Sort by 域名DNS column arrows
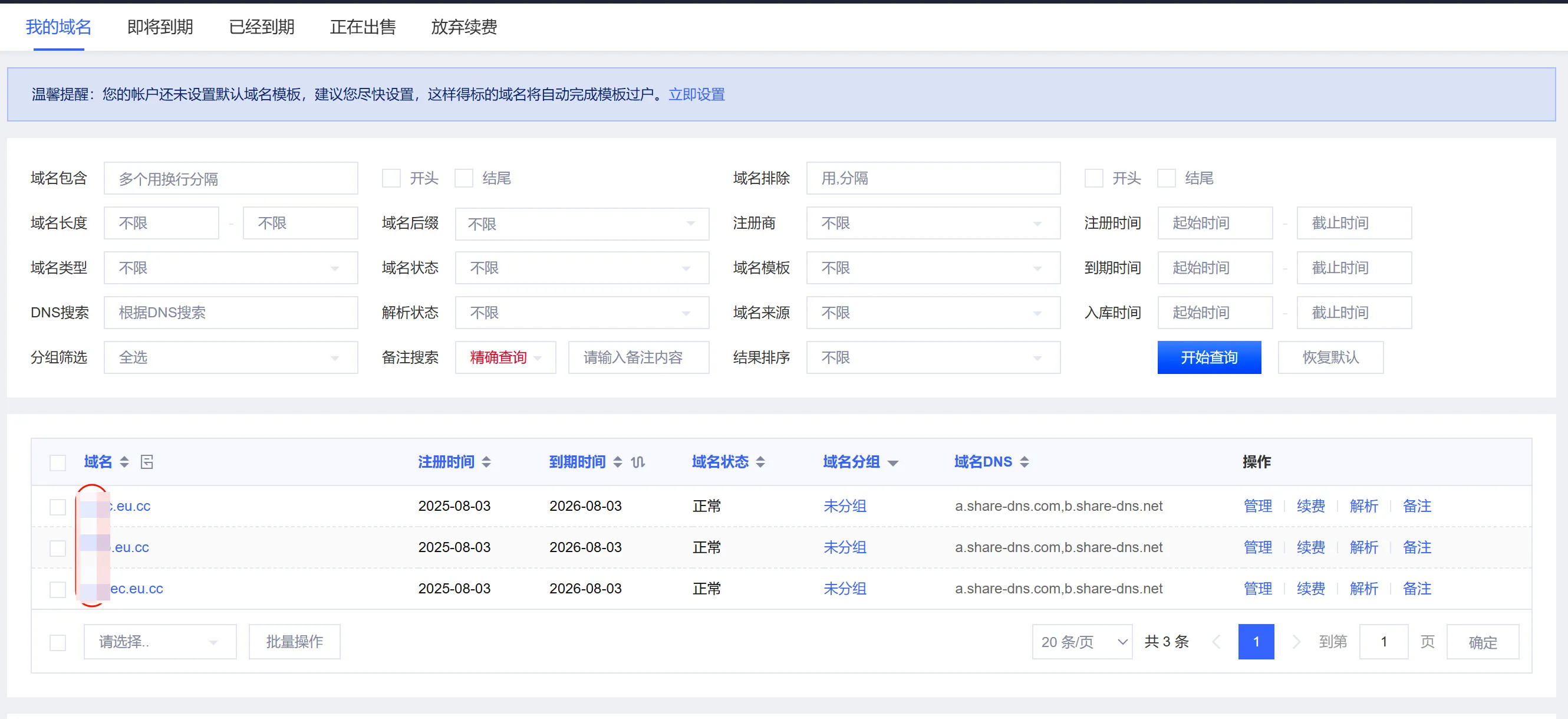 click(1025, 462)
